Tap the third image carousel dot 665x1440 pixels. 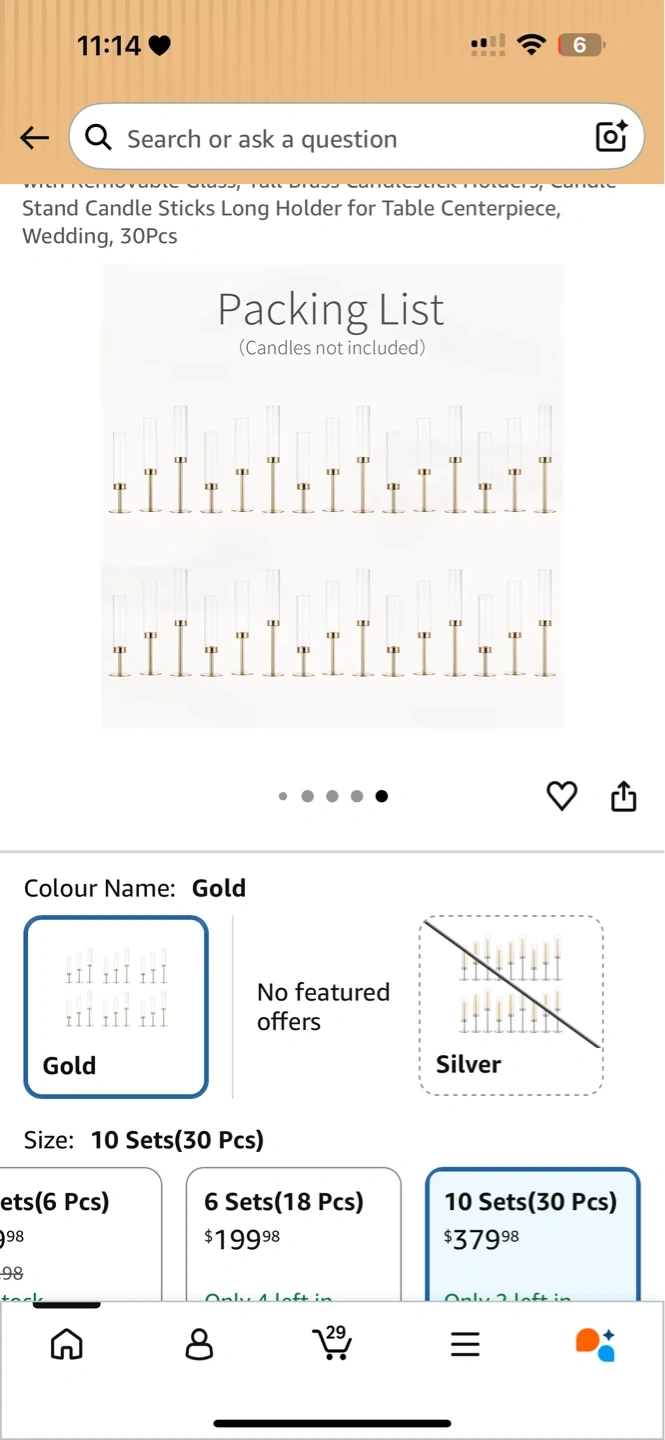(332, 796)
